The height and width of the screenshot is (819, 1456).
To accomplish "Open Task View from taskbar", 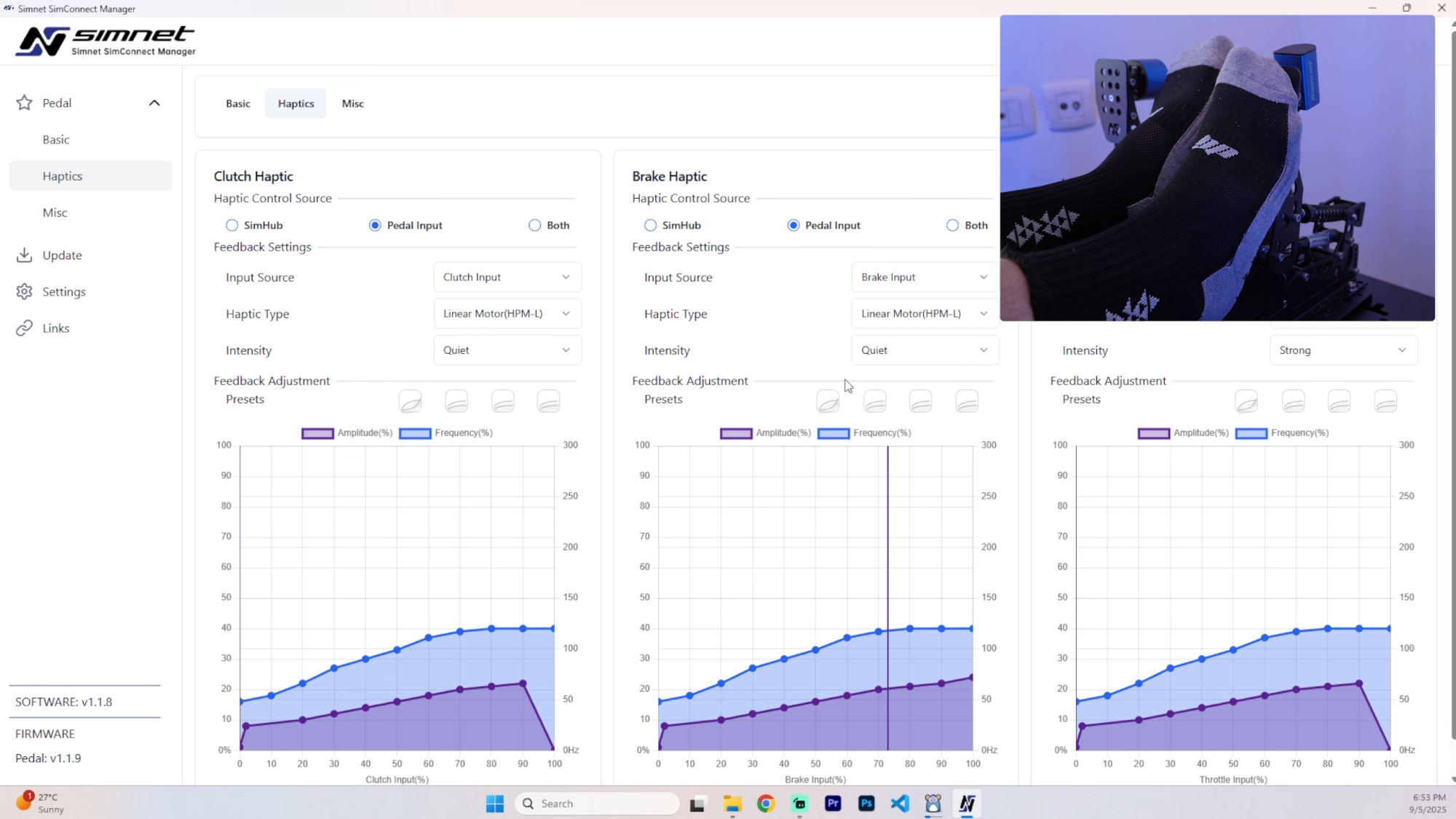I will point(697,804).
